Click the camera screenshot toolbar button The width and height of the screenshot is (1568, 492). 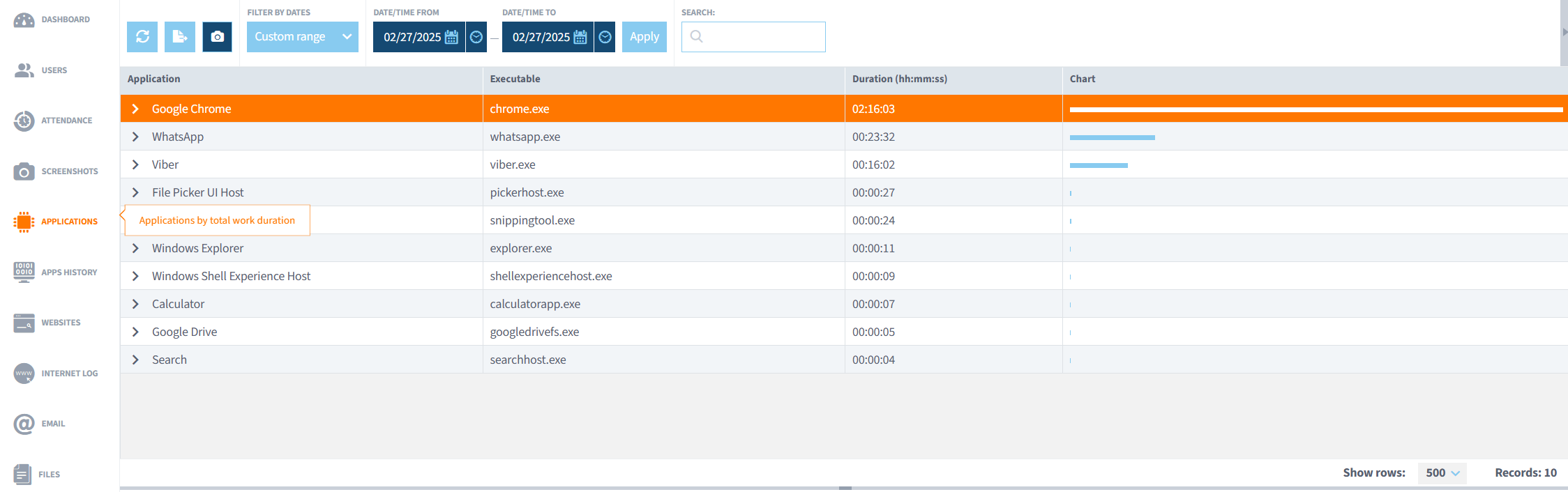[x=218, y=37]
